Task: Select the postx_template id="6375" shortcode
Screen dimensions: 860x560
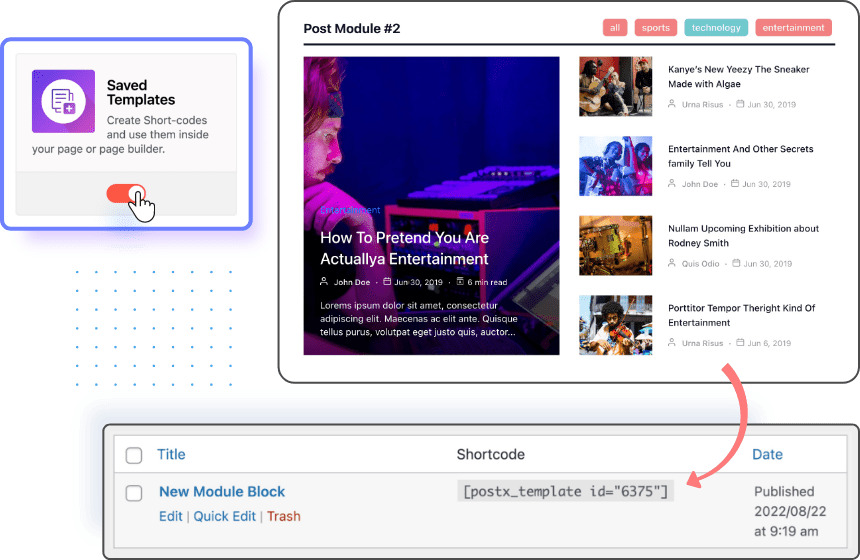Action: (x=565, y=491)
